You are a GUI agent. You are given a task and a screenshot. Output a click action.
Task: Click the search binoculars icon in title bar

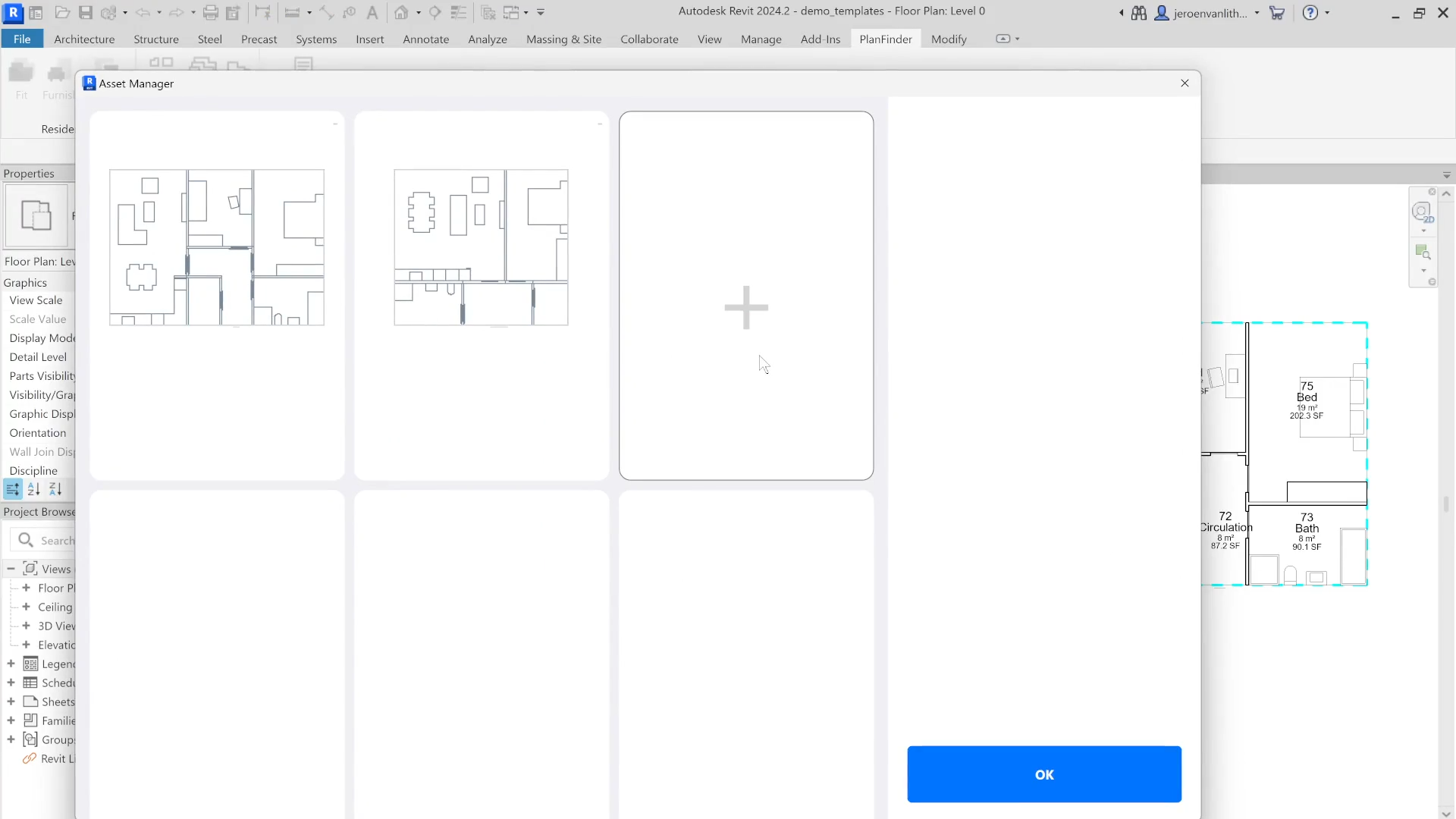[x=1139, y=12]
